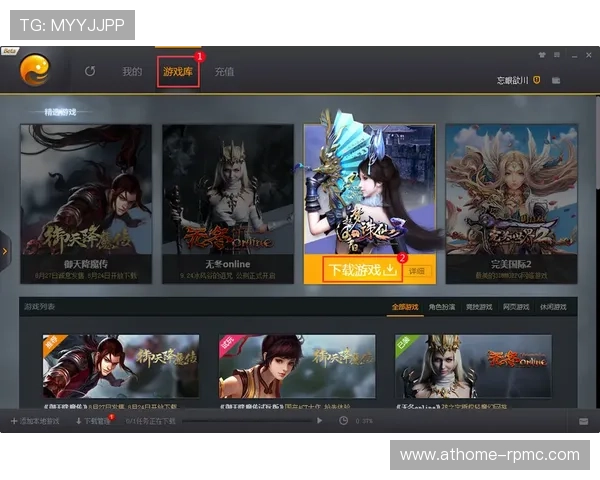This screenshot has width=600, height=480.
Task: Click the 下载游戏 download game button
Action: (x=362, y=269)
